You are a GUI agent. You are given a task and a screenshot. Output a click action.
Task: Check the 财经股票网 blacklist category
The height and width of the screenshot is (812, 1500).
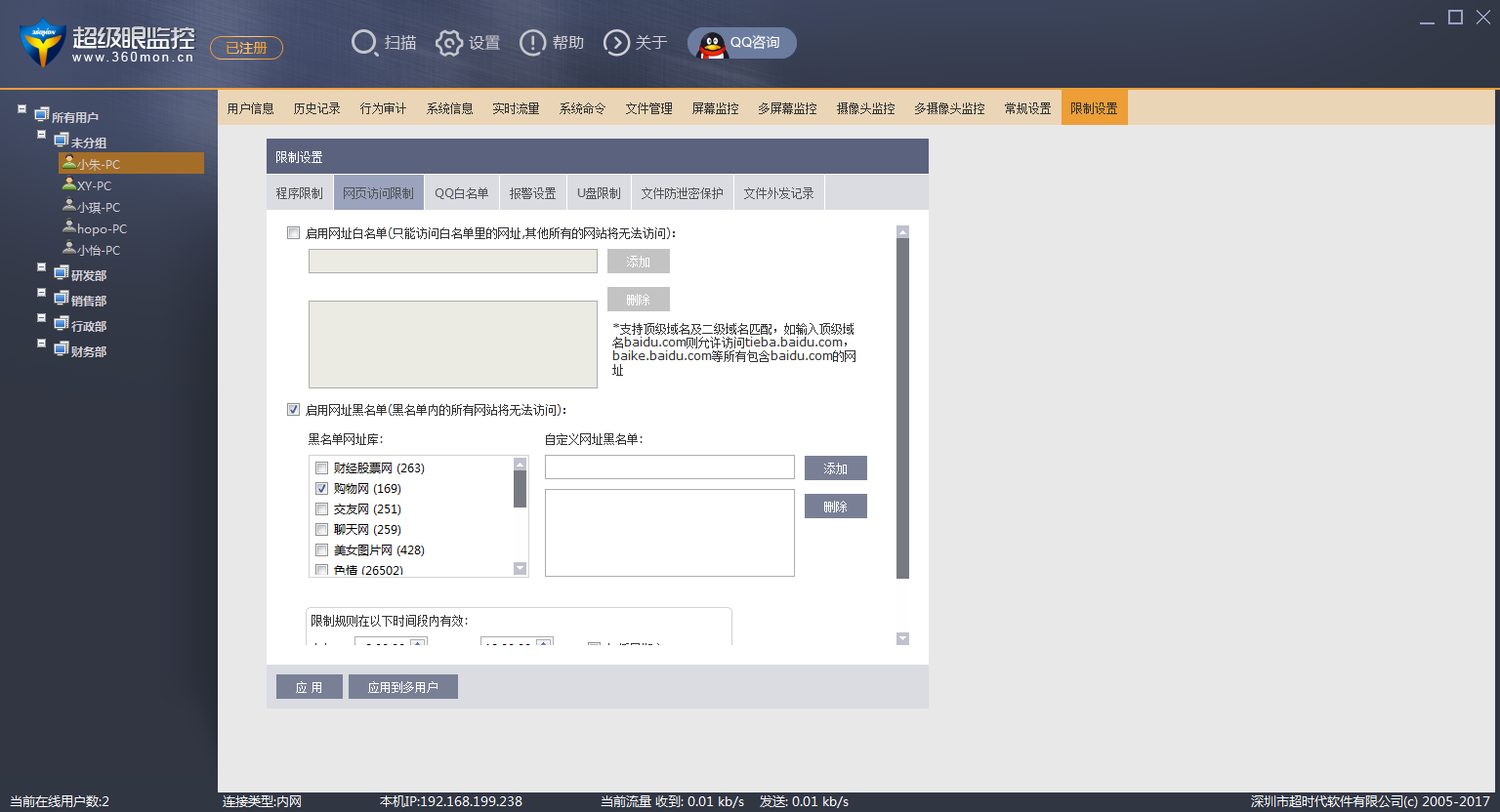pyautogui.click(x=321, y=468)
